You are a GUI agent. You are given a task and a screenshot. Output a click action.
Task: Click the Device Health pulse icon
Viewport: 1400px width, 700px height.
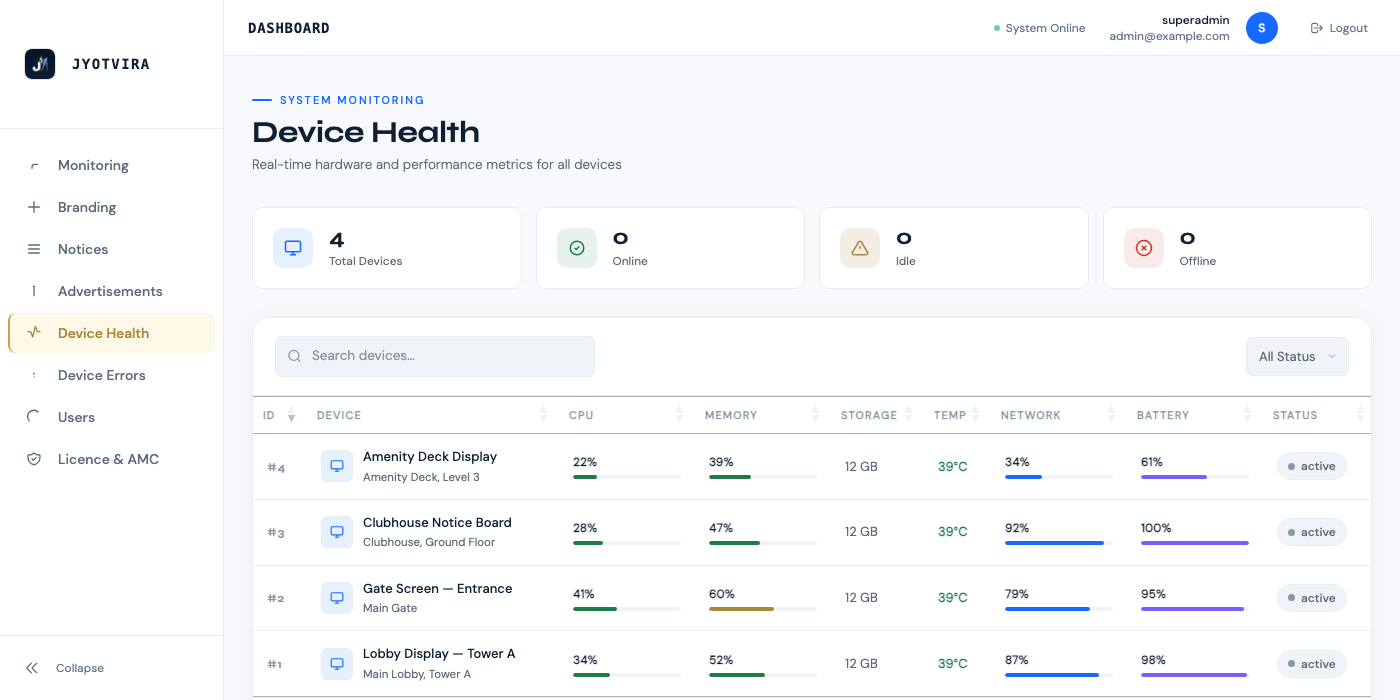click(x=34, y=333)
